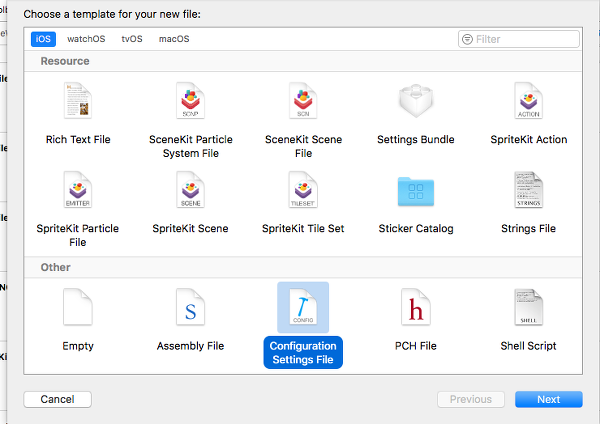Click the 'Rich Text File' label
Image resolution: width=600 pixels, height=424 pixels.
[78, 139]
